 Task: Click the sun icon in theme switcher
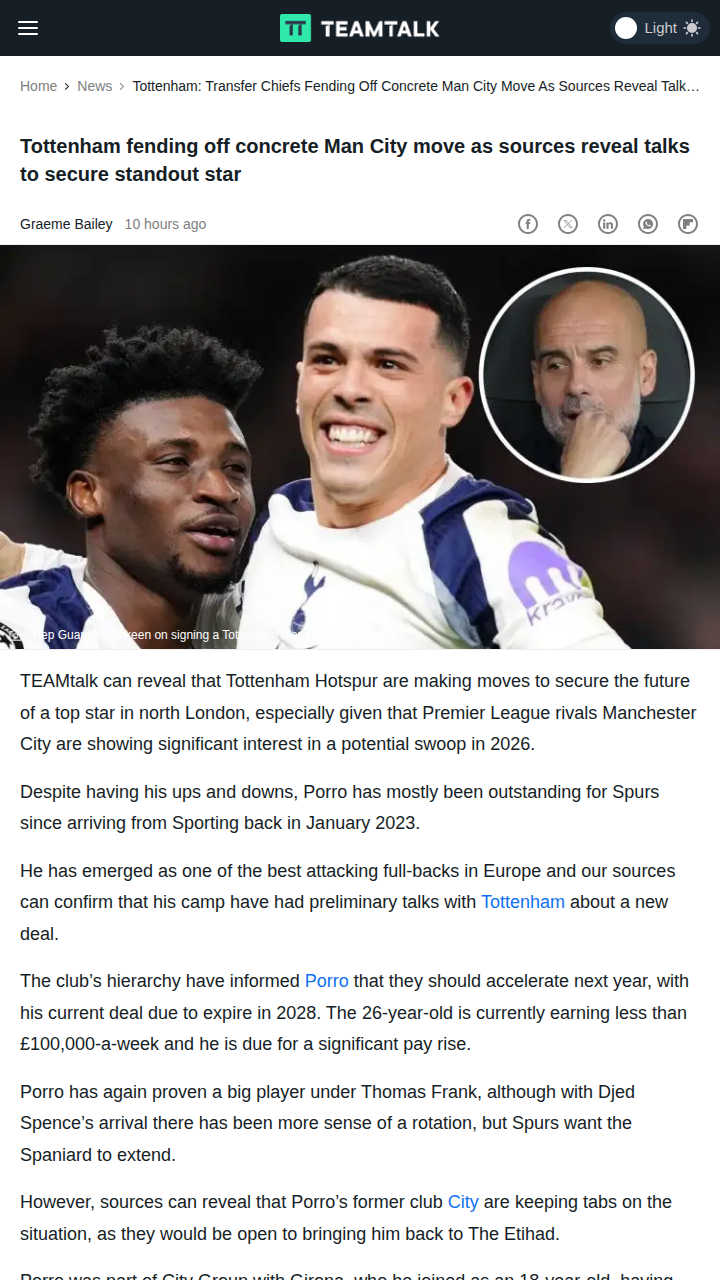[692, 28]
